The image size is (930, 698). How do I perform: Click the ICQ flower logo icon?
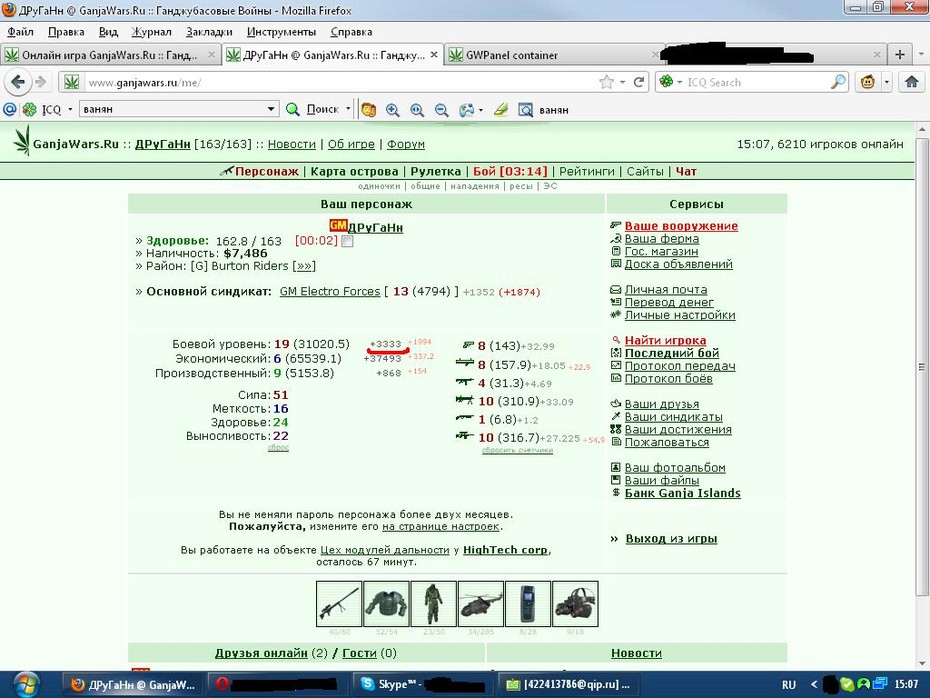click(x=29, y=109)
